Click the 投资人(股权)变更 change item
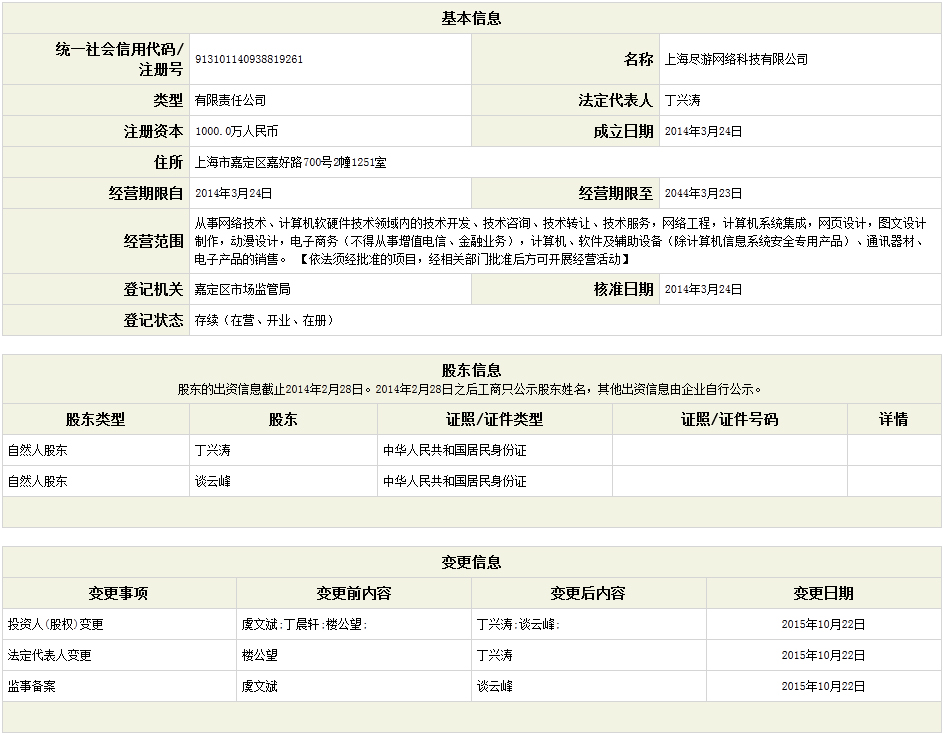This screenshot has width=944, height=736. tap(55, 625)
